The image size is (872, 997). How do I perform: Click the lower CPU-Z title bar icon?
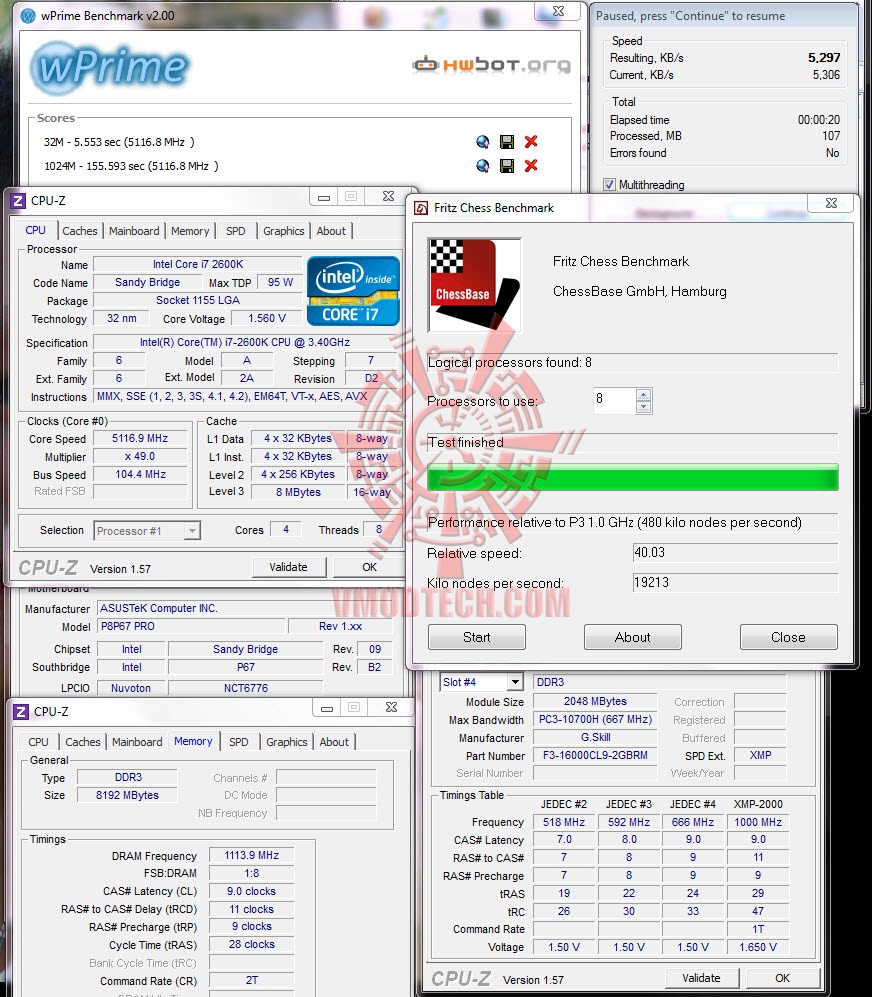click(21, 712)
